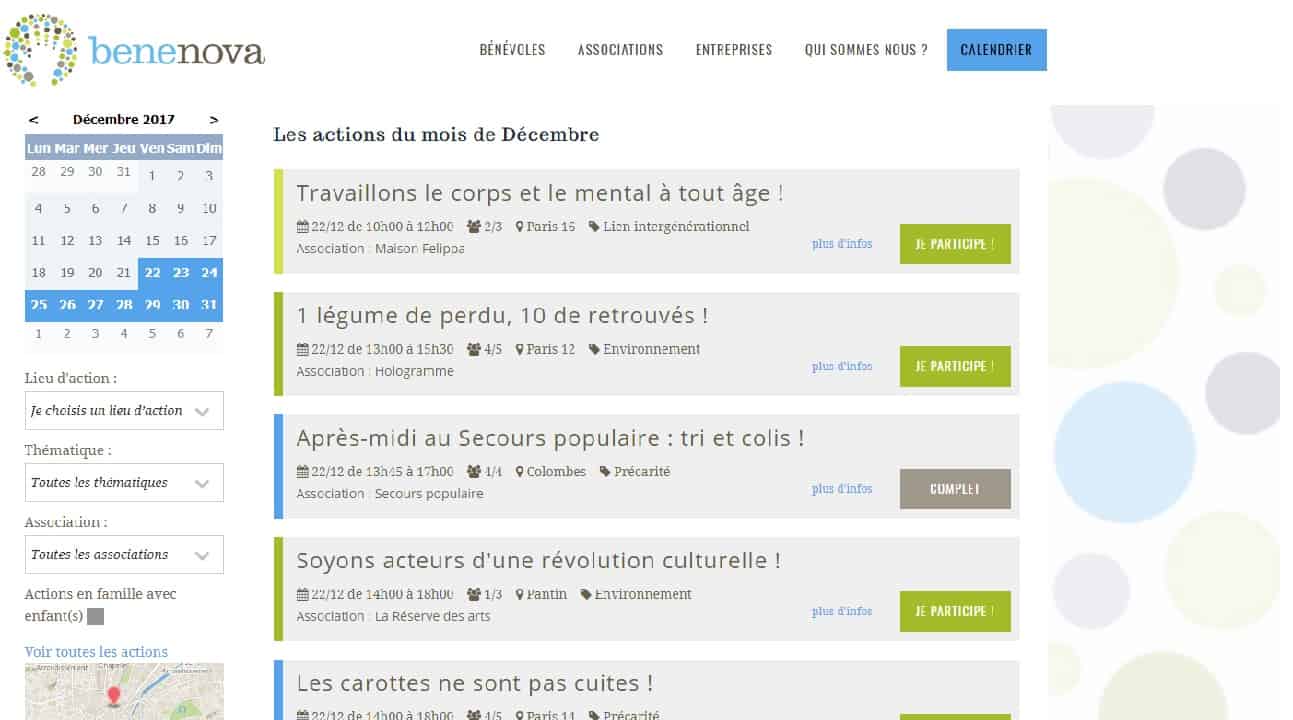This screenshot has height=720, width=1293.
Task: Click the Complet button for Secours populaire
Action: point(954,489)
